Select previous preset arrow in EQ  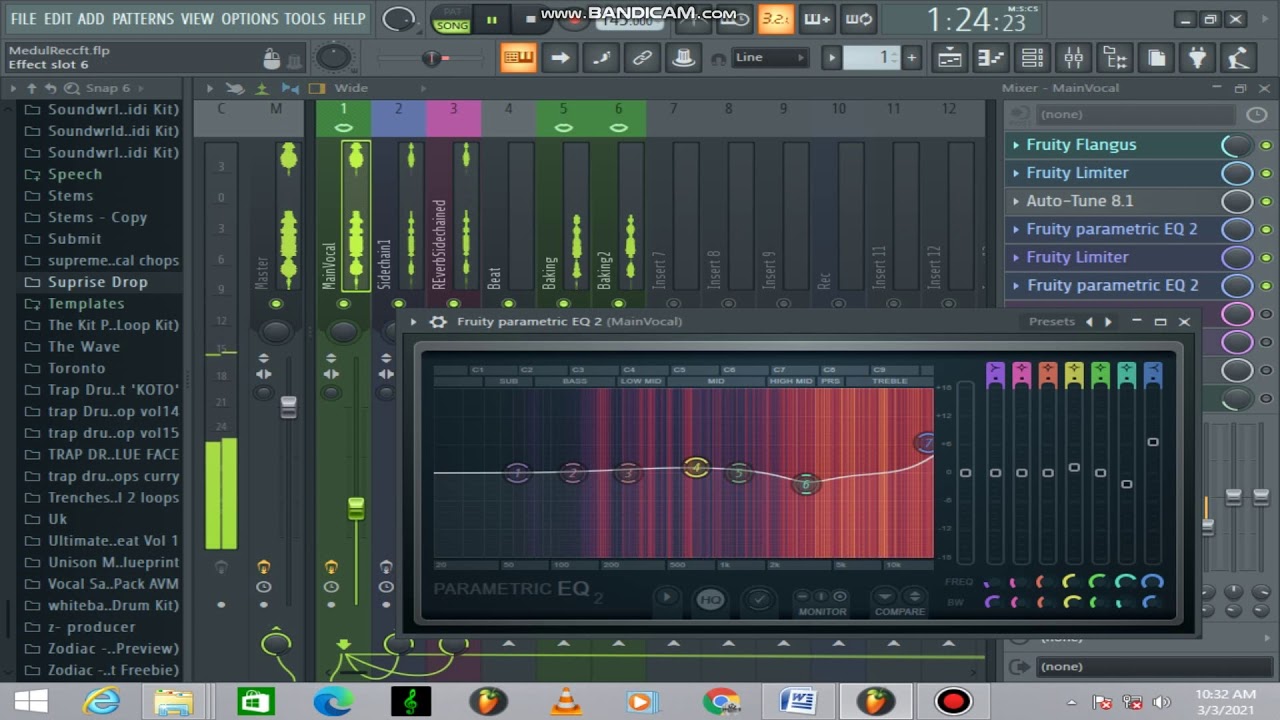[1089, 322]
